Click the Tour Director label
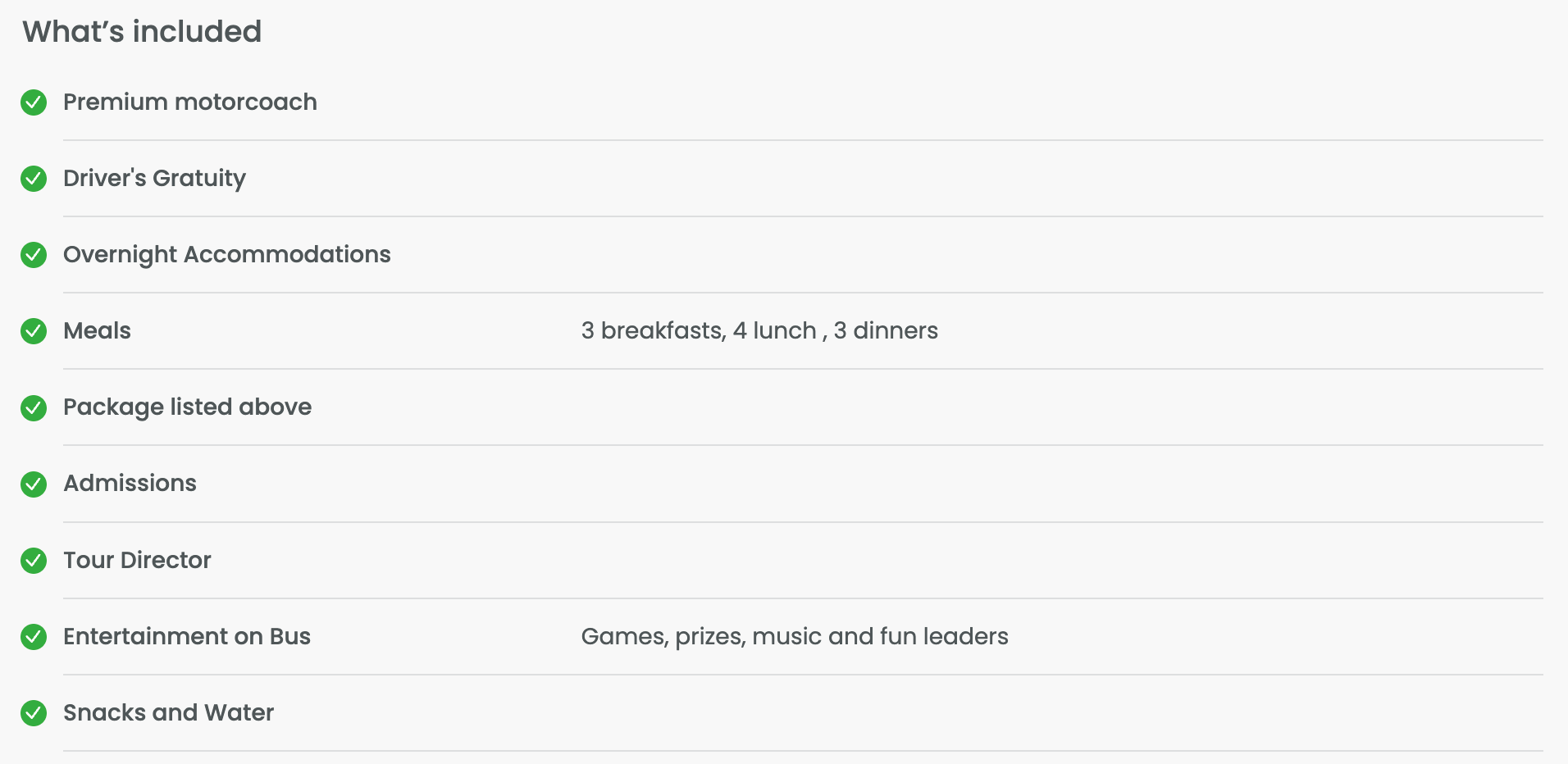Image resolution: width=1568 pixels, height=764 pixels. (137, 560)
